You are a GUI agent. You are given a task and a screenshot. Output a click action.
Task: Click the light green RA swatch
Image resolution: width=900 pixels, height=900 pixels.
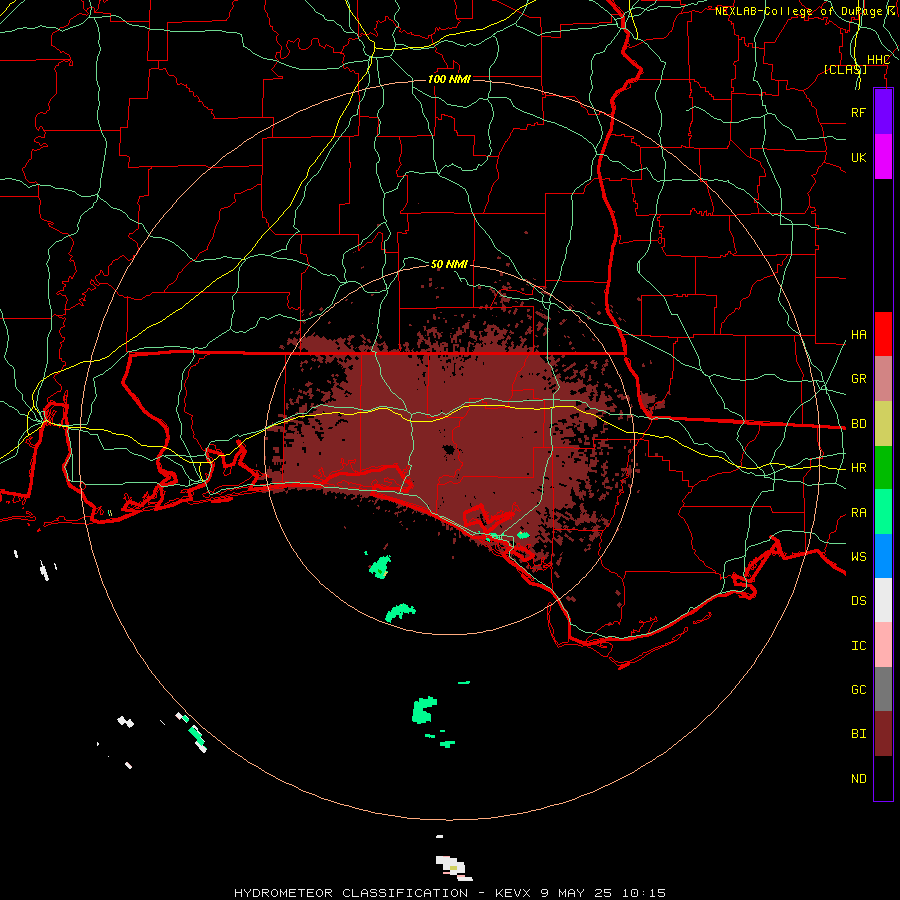tap(883, 512)
